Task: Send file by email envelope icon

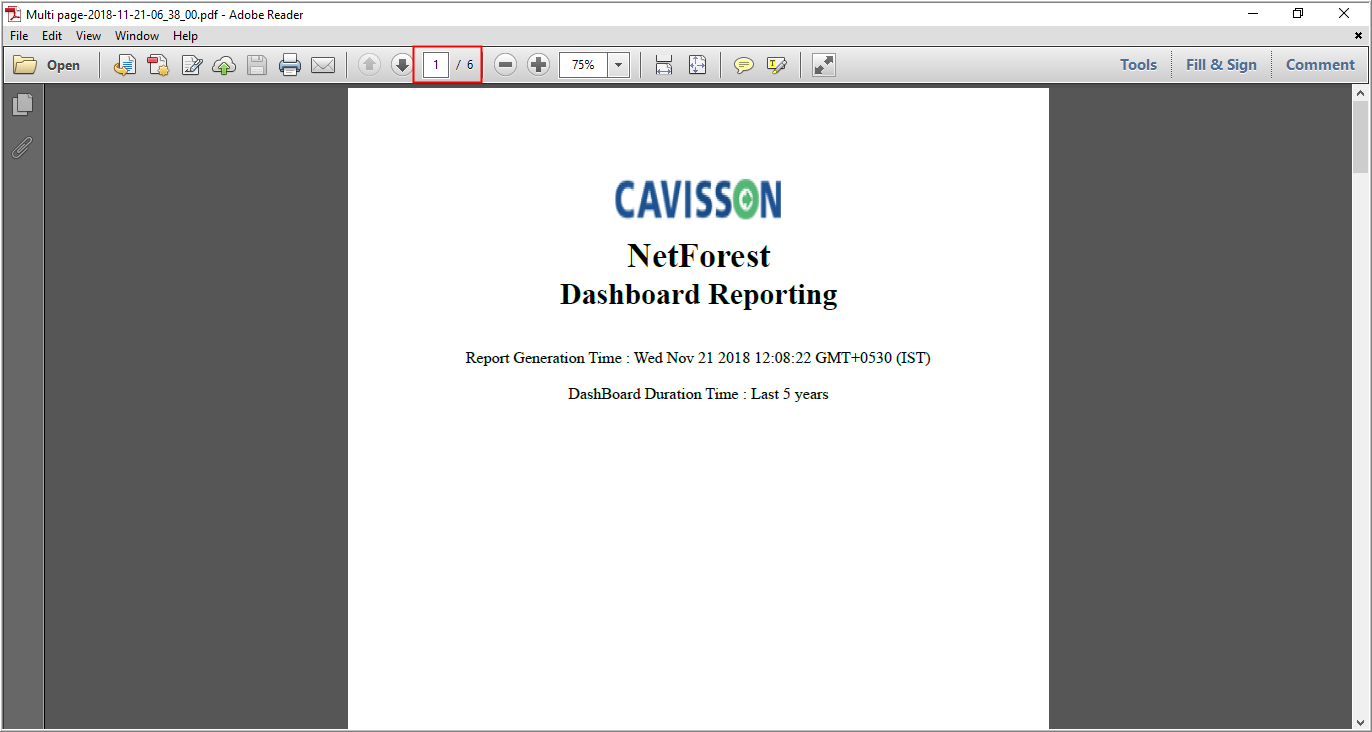Action: click(322, 65)
